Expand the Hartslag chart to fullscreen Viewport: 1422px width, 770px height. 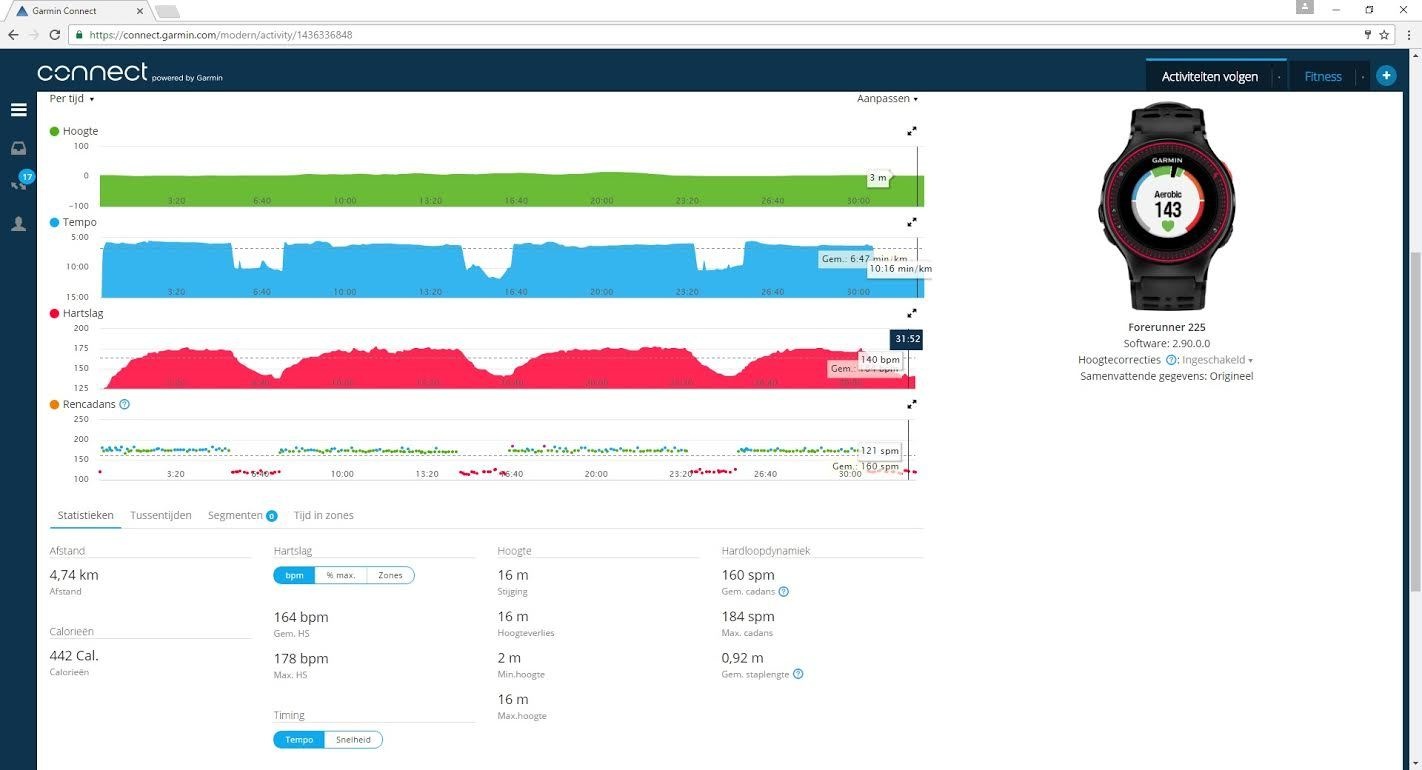click(912, 313)
